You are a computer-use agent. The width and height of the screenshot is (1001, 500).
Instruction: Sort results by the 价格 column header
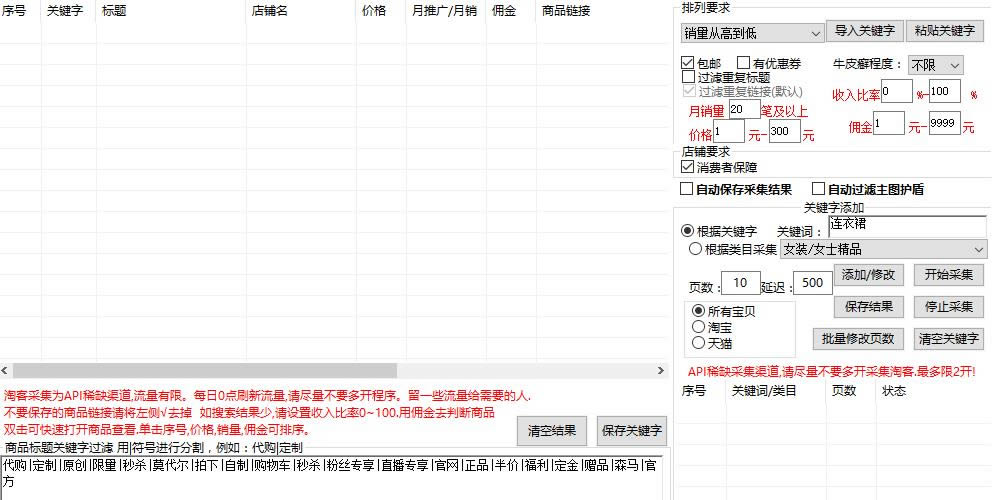coord(372,11)
